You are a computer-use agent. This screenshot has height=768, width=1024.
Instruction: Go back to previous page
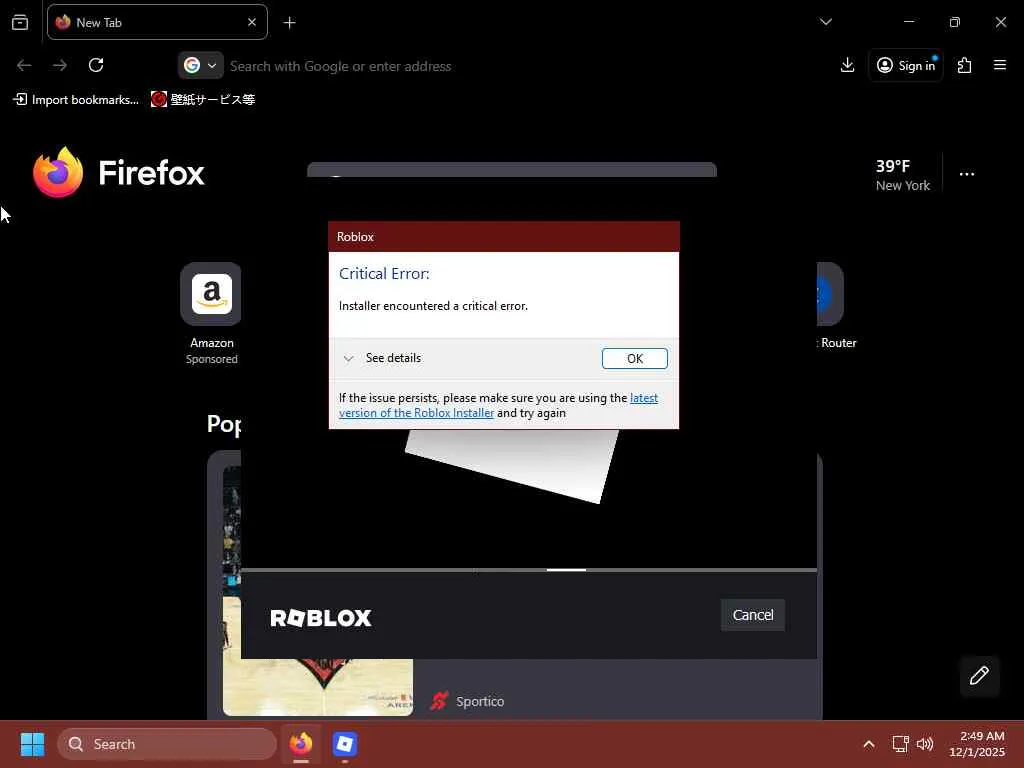point(24,65)
